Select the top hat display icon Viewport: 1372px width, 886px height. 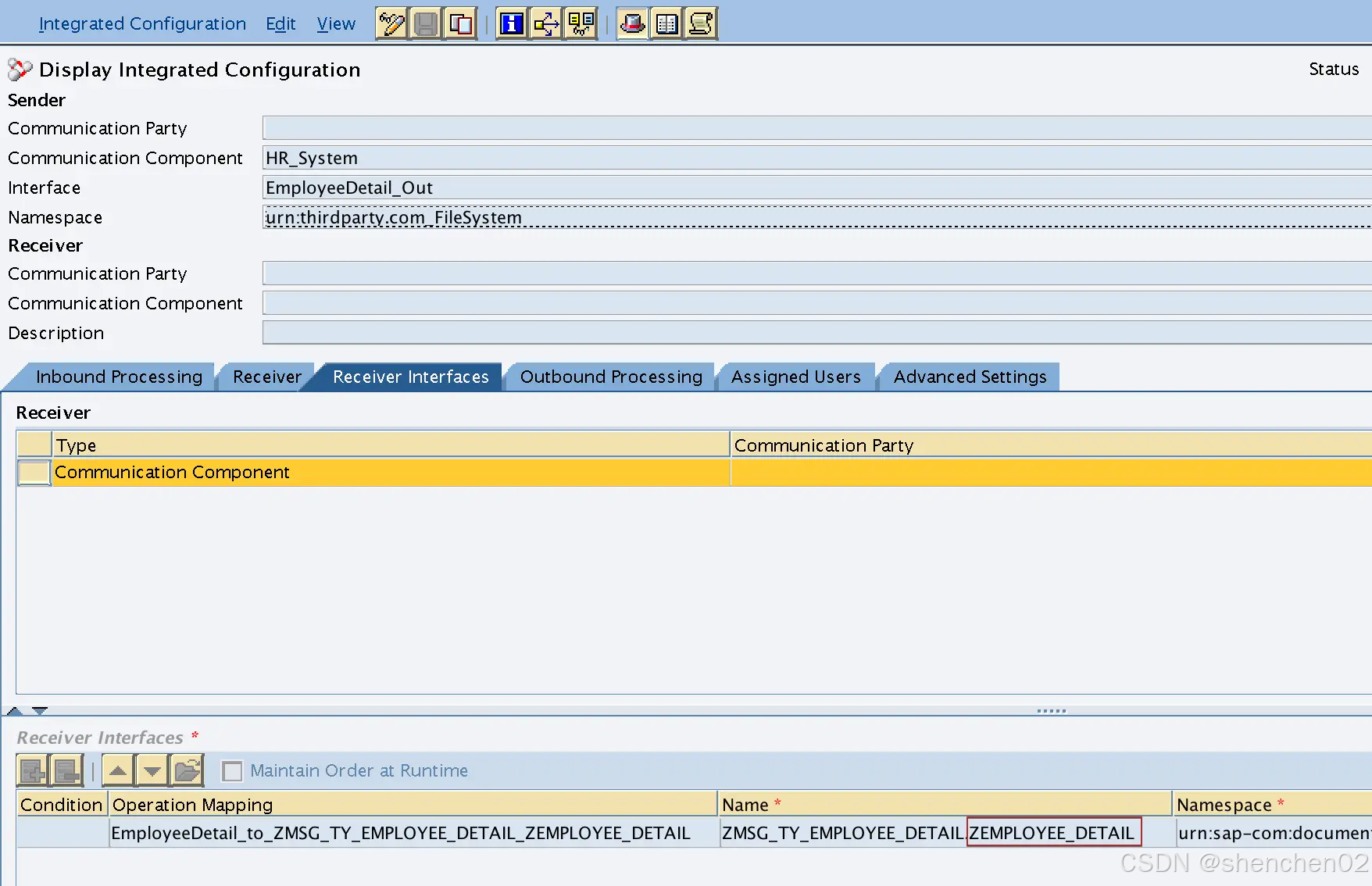pos(631,23)
